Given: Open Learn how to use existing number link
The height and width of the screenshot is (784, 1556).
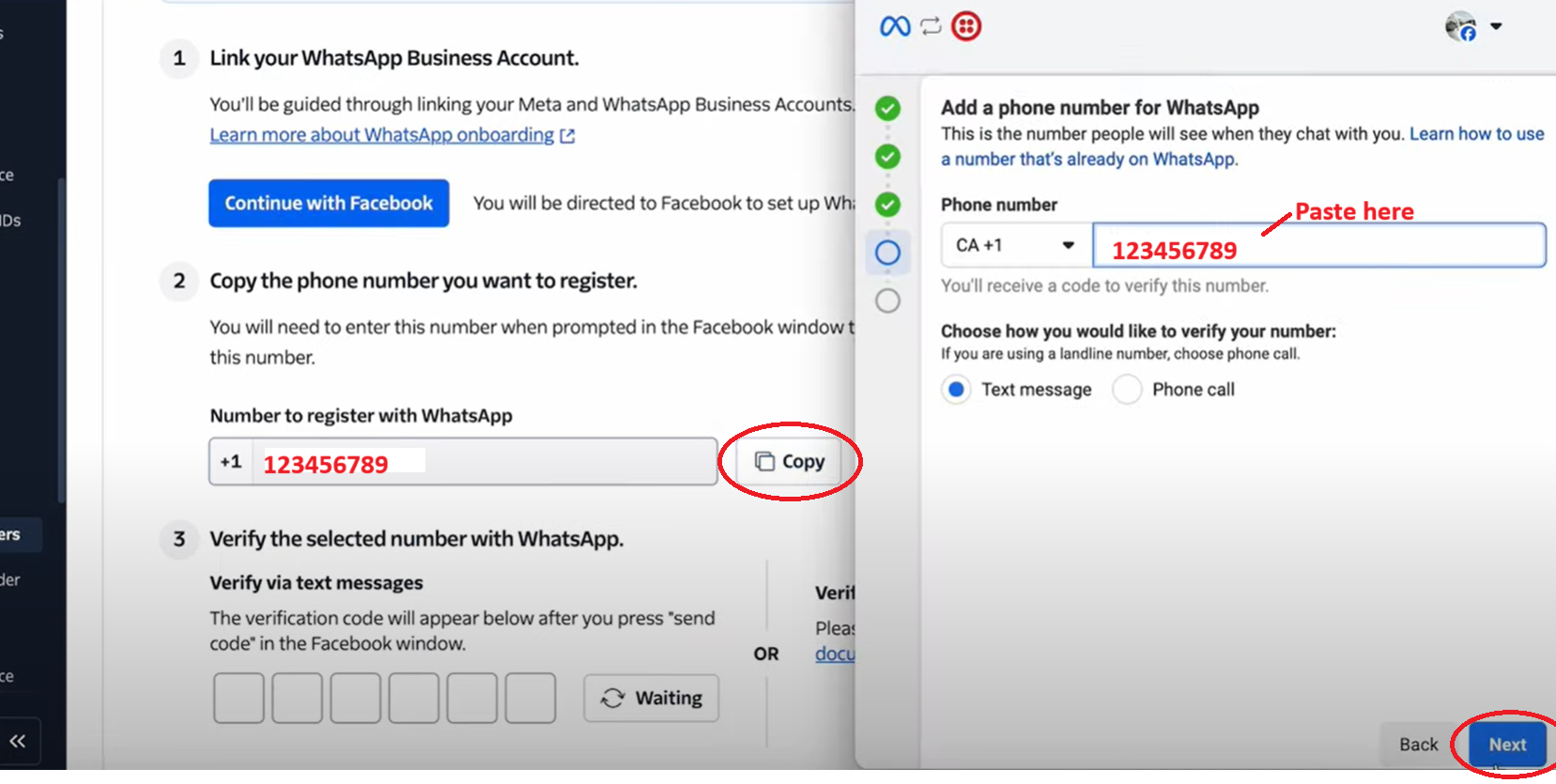Looking at the screenshot, I should pyautogui.click(x=1242, y=146).
